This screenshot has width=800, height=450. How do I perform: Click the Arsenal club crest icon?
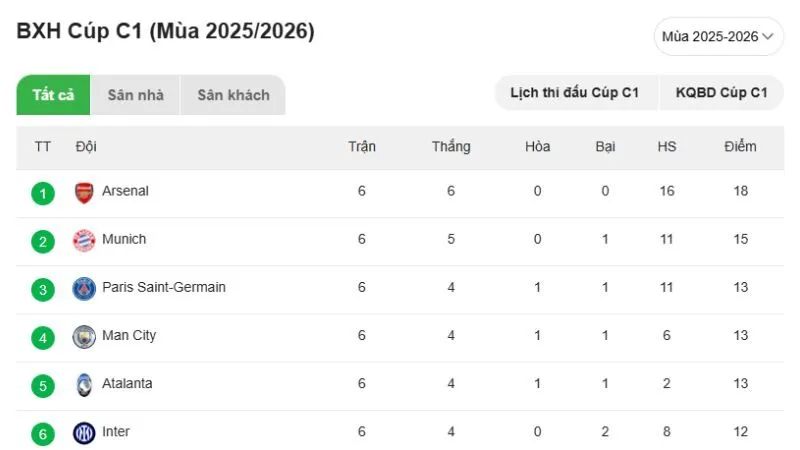(x=84, y=192)
